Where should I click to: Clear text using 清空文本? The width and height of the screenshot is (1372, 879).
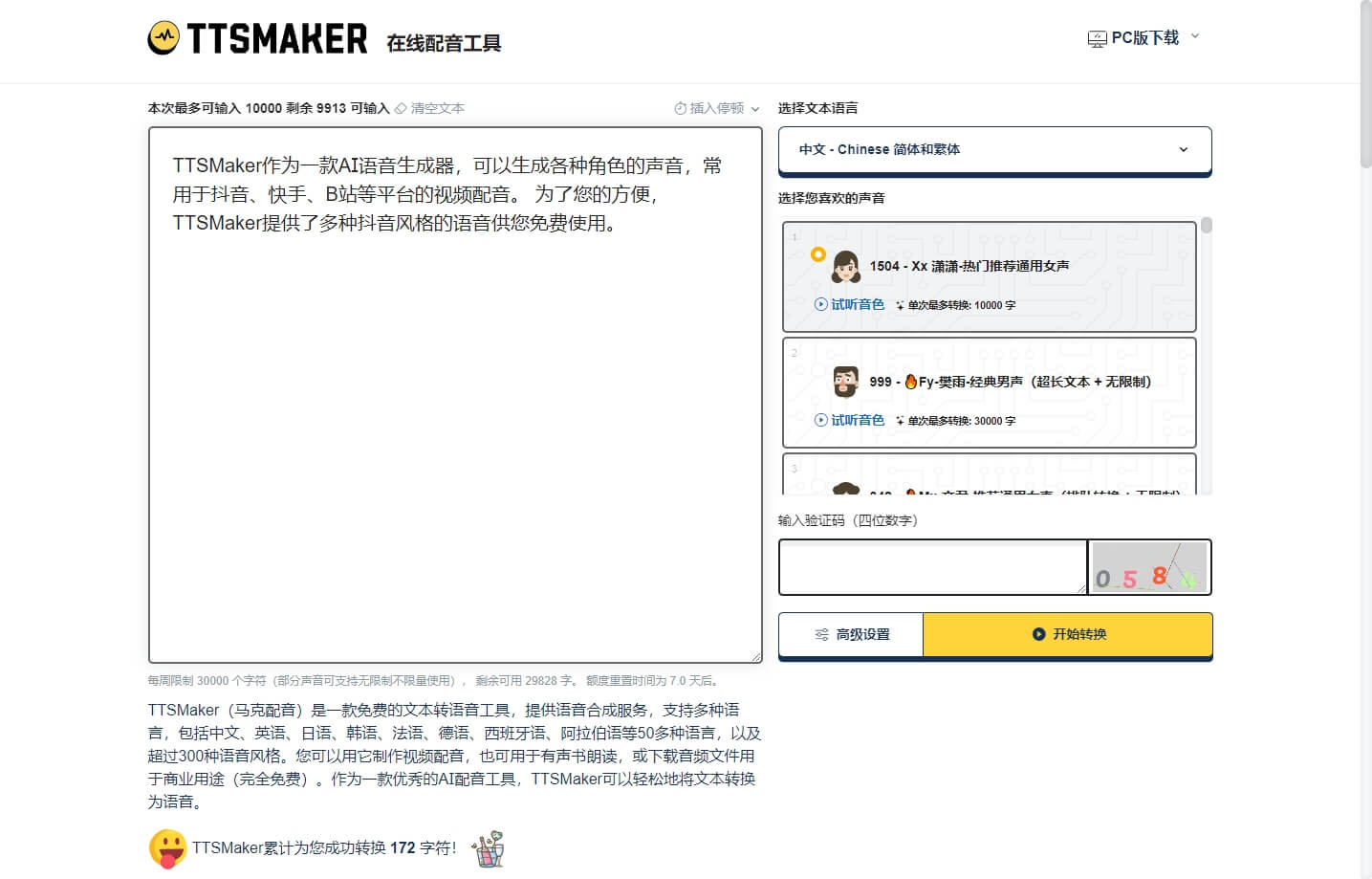pyautogui.click(x=429, y=108)
